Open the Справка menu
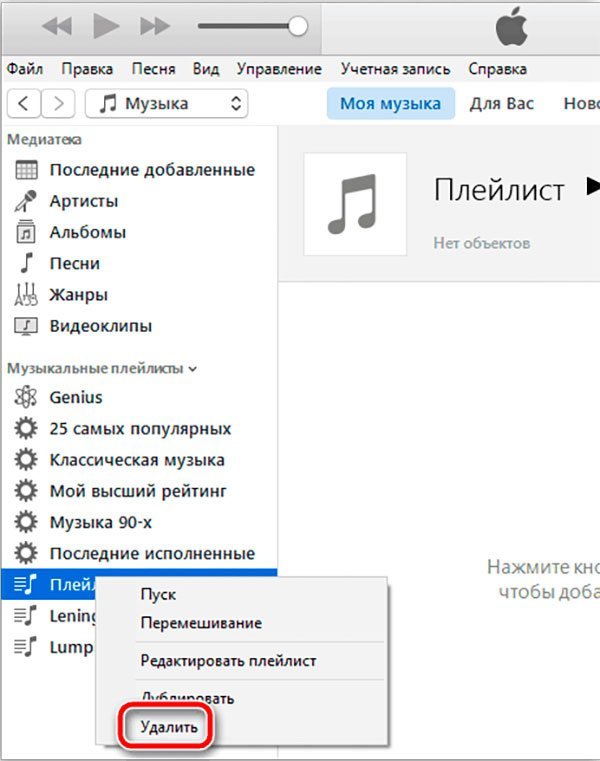The width and height of the screenshot is (600, 761). (x=498, y=69)
